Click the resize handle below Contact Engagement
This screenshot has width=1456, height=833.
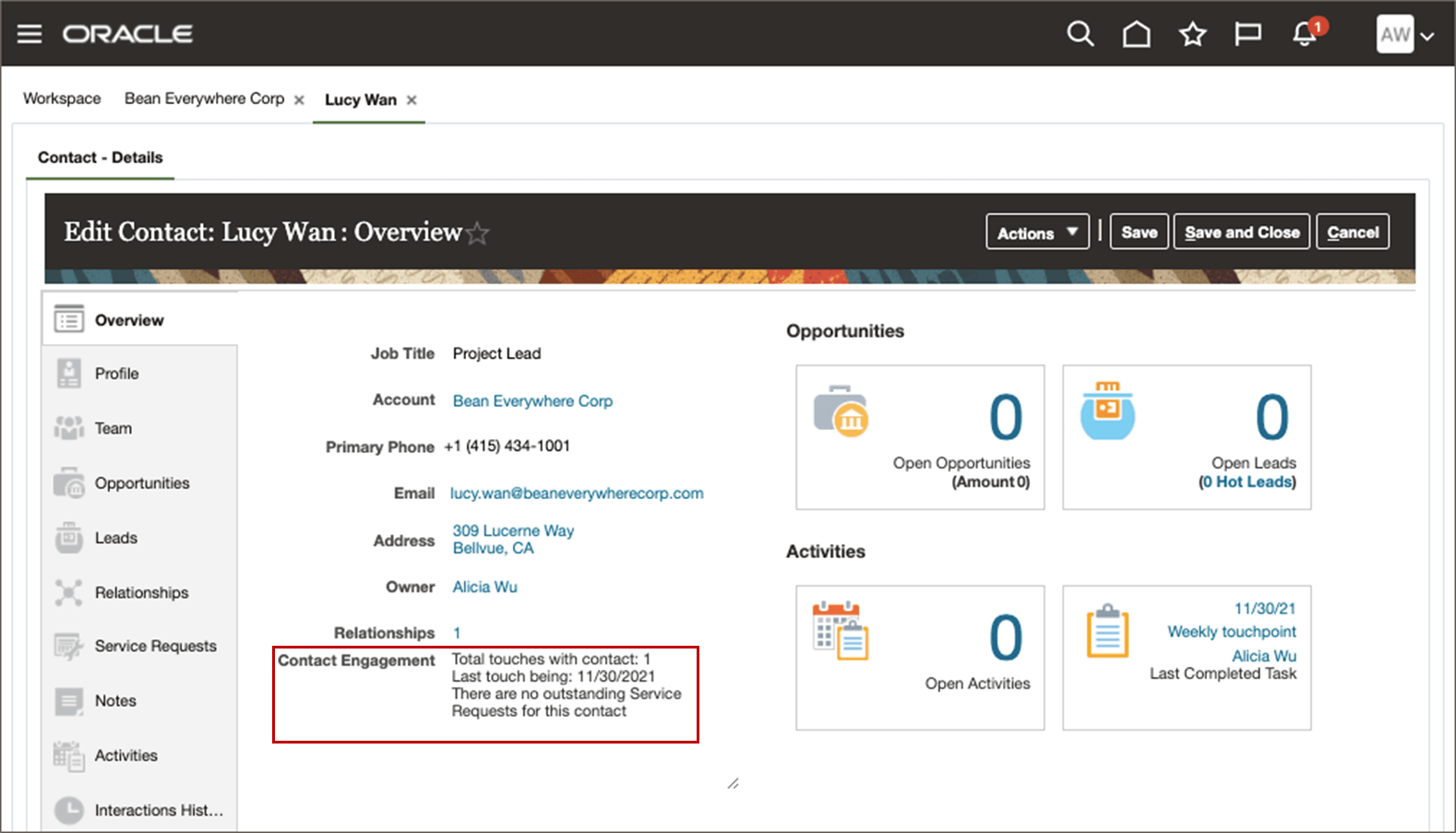click(733, 783)
